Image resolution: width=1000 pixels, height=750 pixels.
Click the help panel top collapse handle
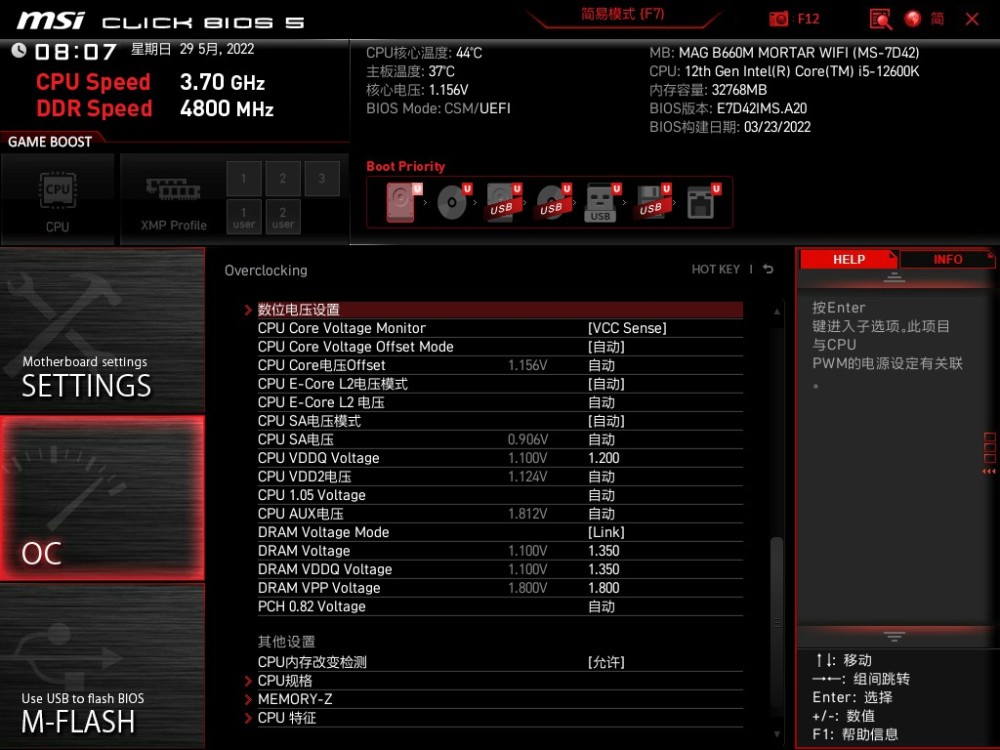(894, 277)
